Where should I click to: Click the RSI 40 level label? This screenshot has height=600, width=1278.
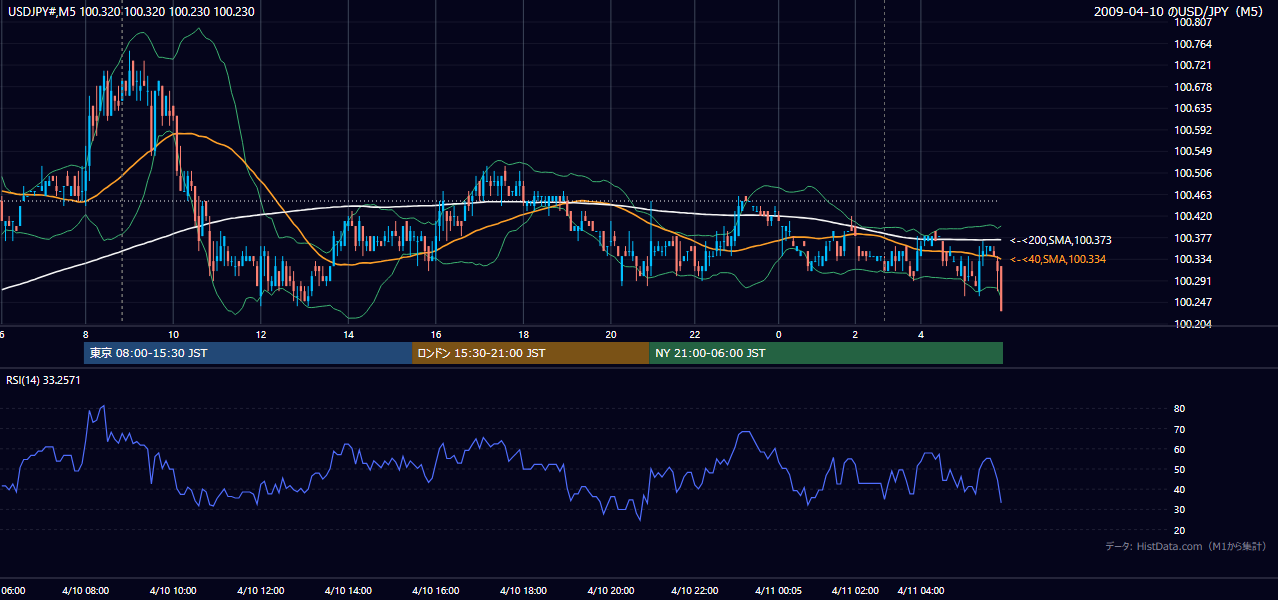(x=1179, y=489)
